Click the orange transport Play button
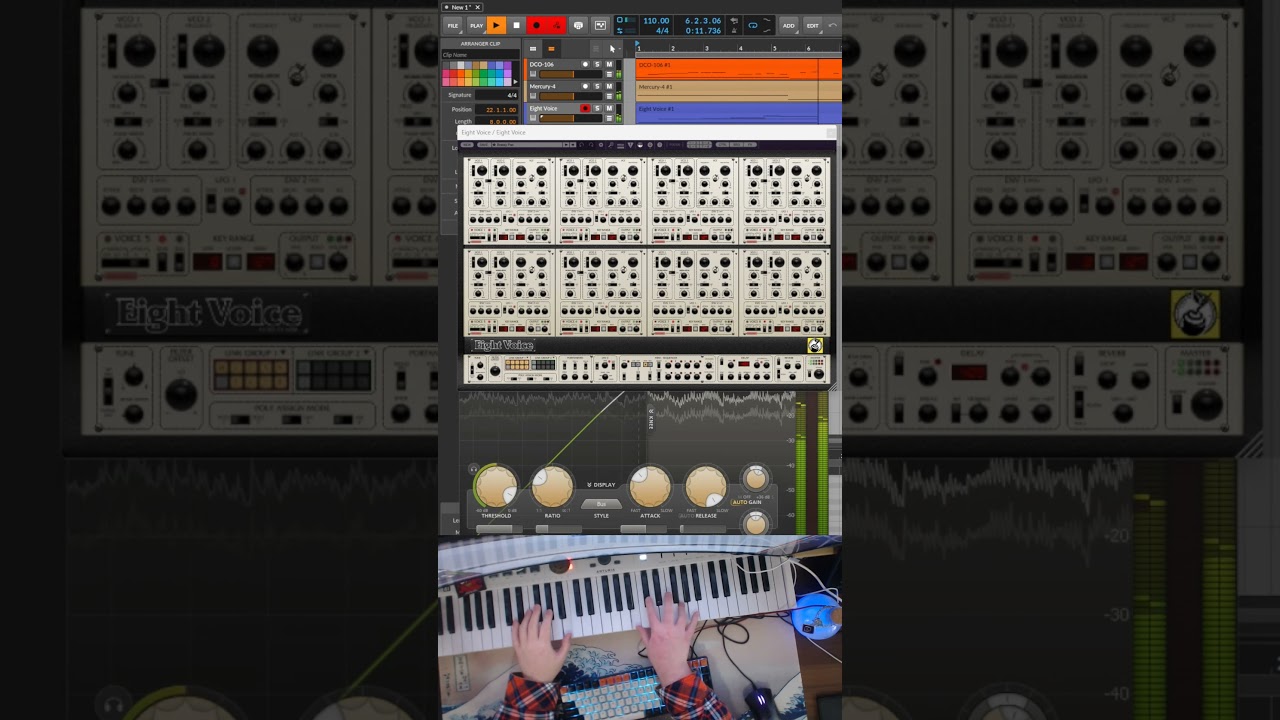 coord(496,25)
